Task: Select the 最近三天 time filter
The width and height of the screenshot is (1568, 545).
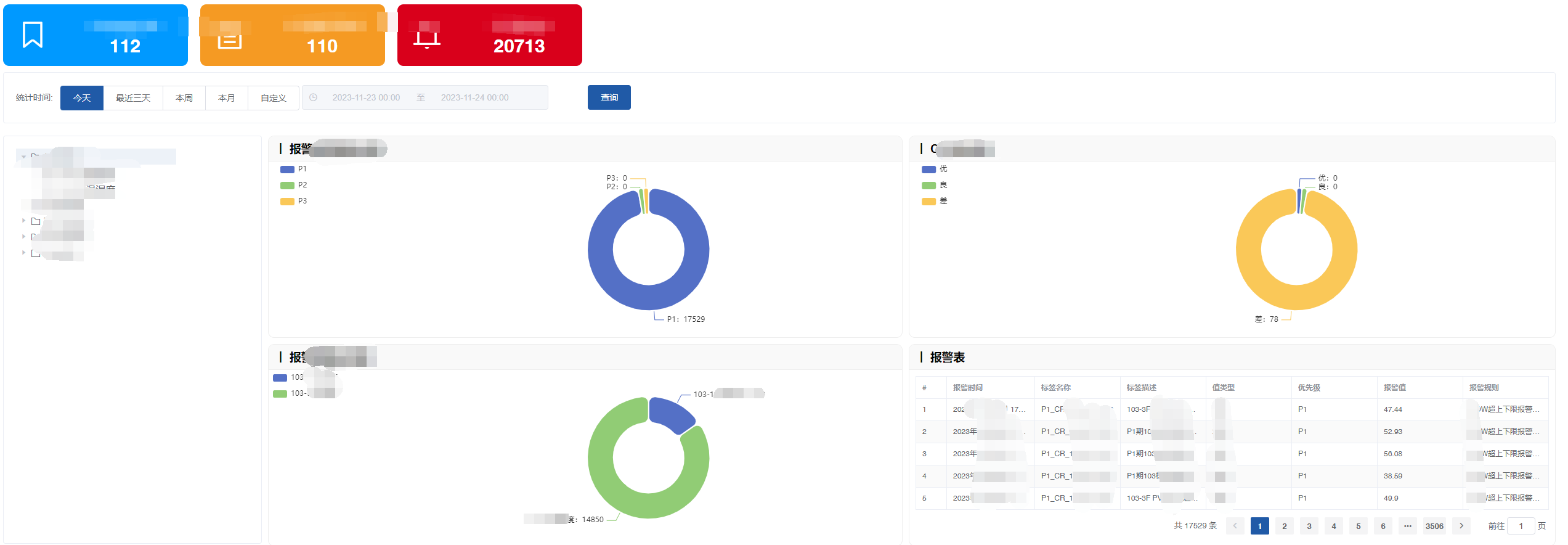Action: pyautogui.click(x=133, y=98)
